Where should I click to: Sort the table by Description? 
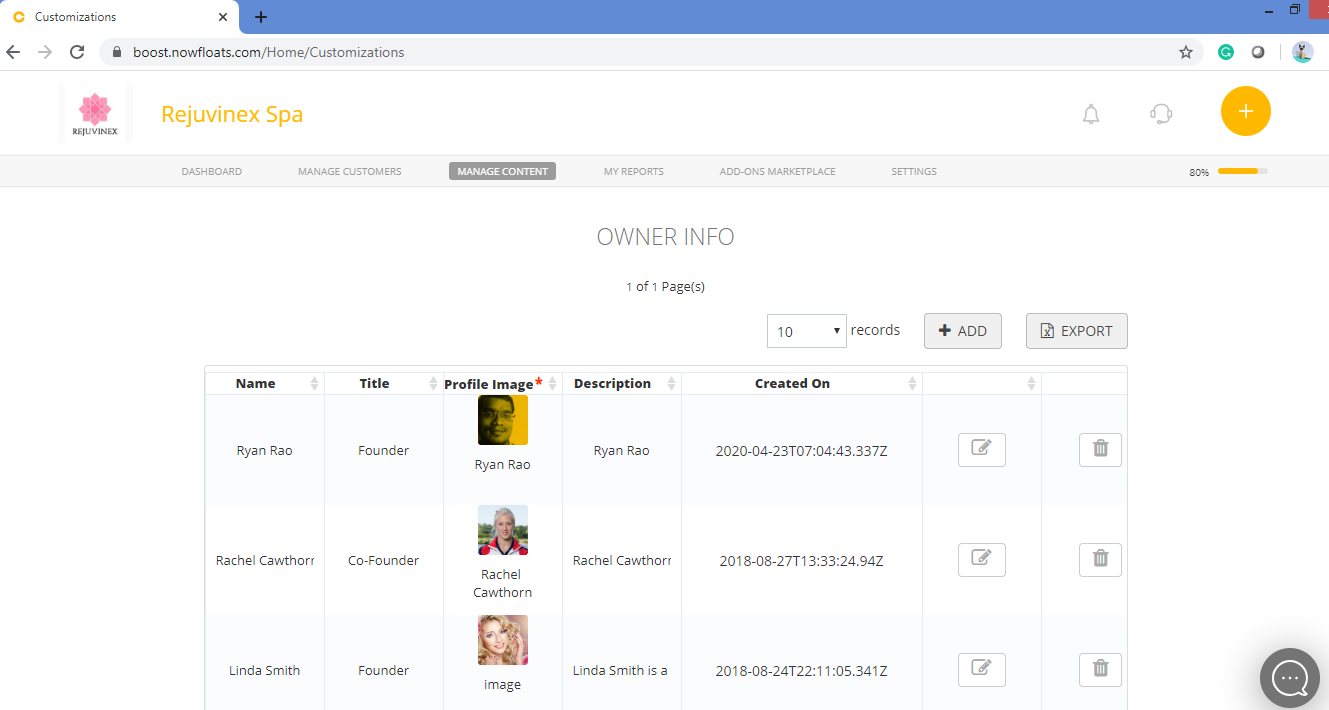[x=621, y=383]
